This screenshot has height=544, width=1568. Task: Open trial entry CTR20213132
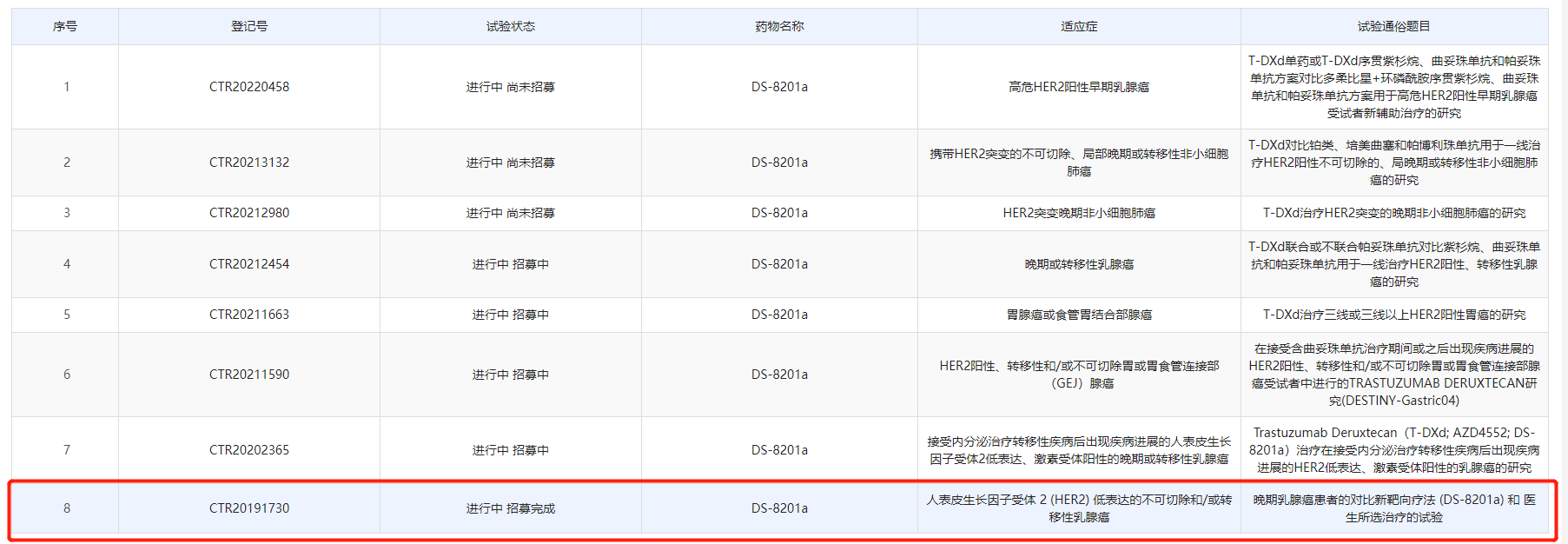(249, 163)
